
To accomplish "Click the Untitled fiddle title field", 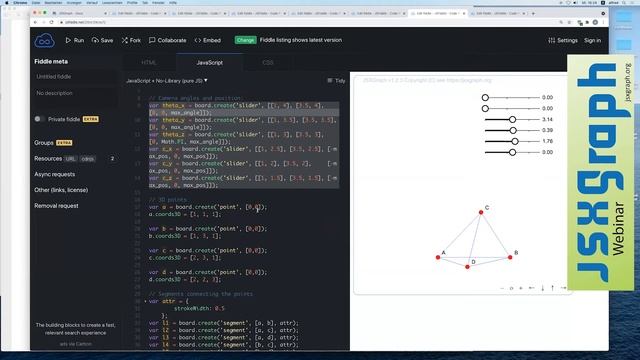I will coord(75,77).
